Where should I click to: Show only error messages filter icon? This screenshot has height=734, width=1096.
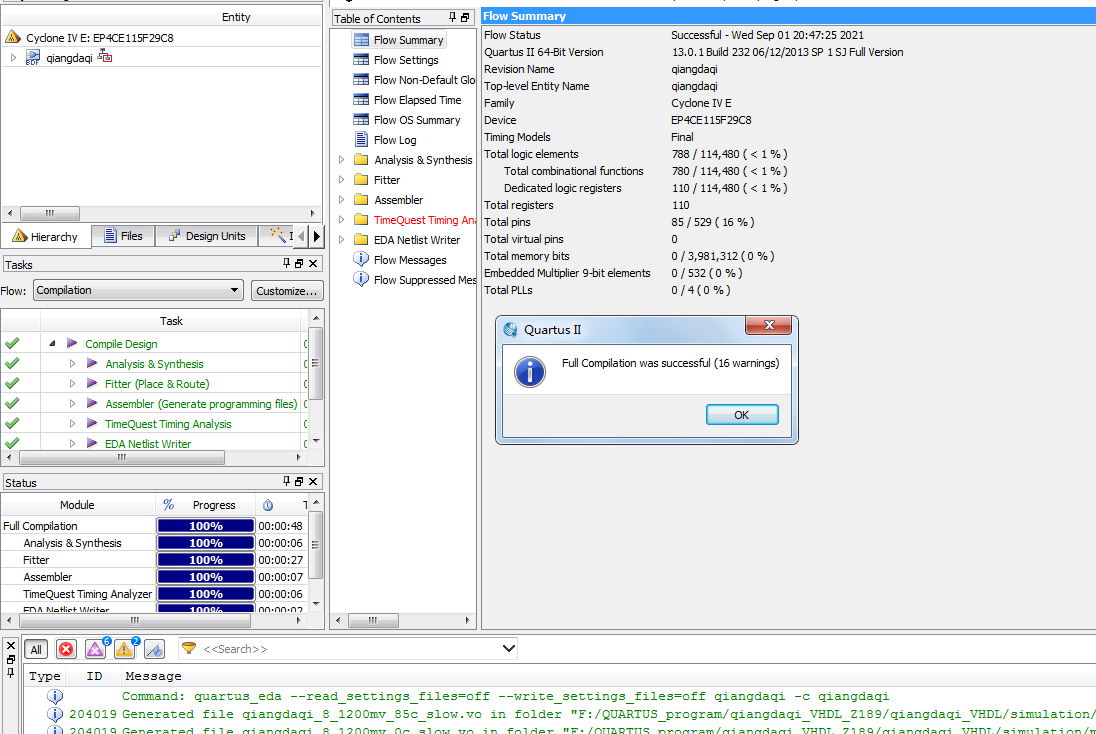point(66,649)
